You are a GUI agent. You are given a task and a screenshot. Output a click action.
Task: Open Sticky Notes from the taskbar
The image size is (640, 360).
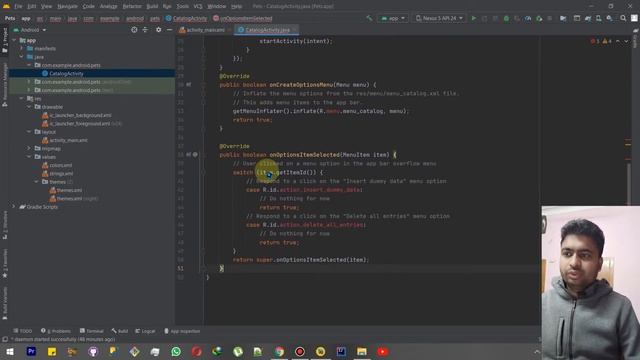(x=52, y=351)
